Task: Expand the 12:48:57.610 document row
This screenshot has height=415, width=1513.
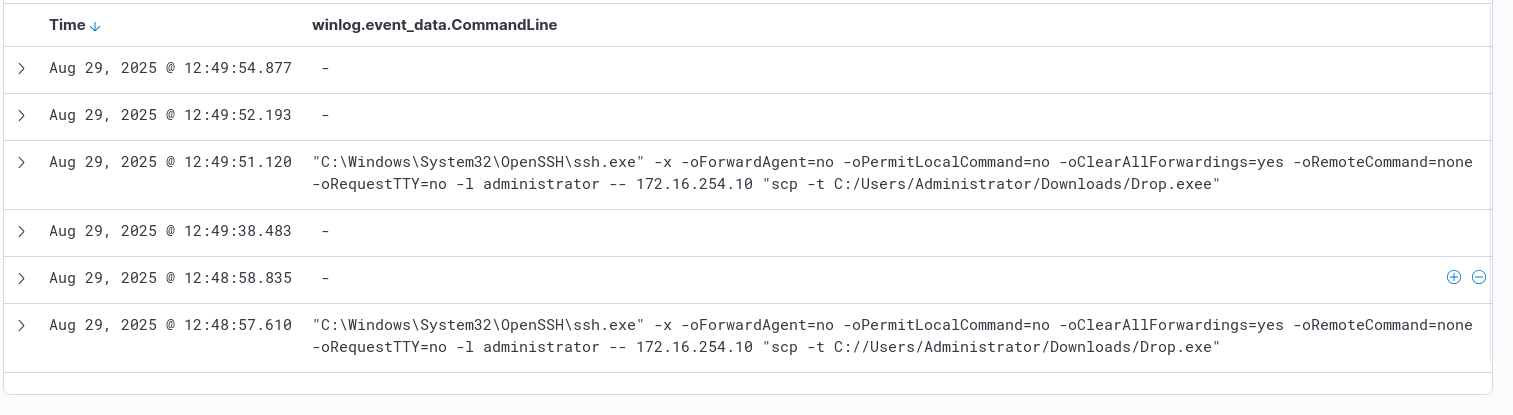Action: pos(22,325)
